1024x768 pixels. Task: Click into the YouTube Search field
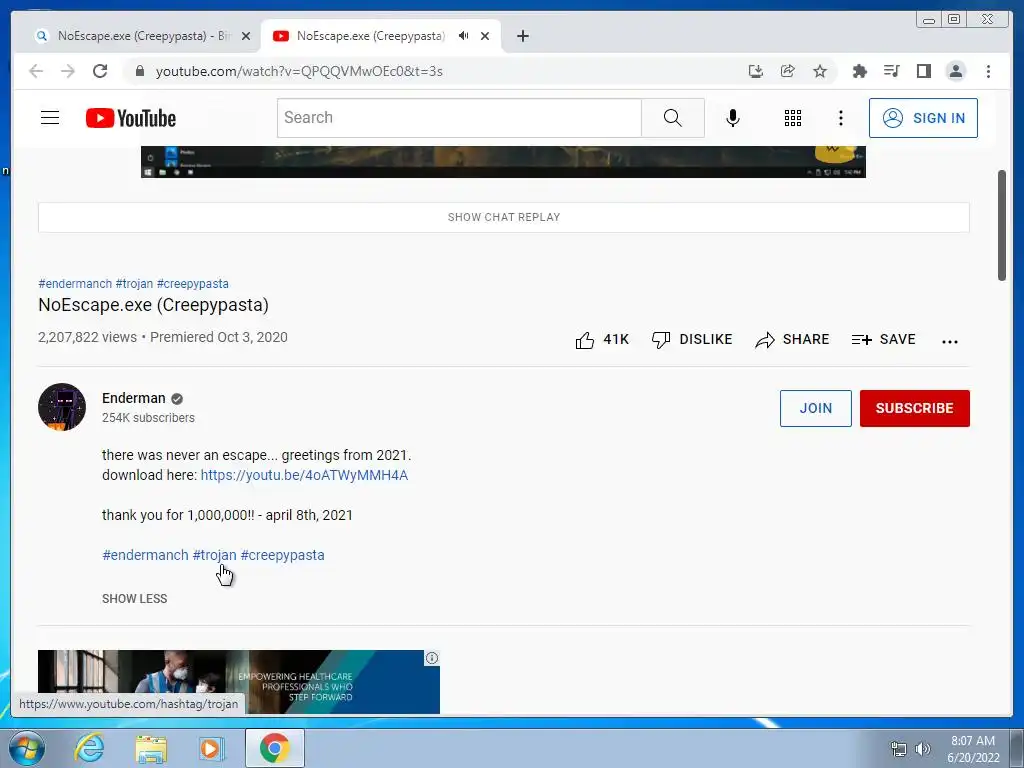click(x=459, y=118)
